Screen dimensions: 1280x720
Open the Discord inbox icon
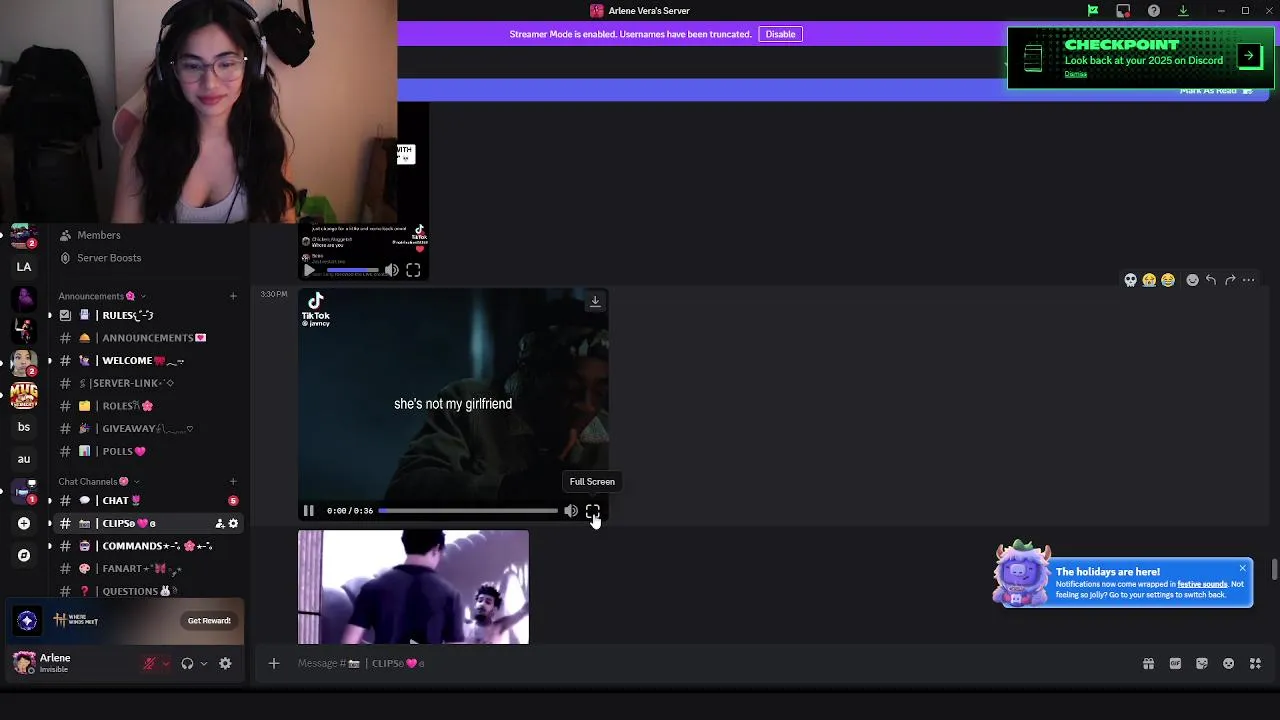click(1123, 11)
